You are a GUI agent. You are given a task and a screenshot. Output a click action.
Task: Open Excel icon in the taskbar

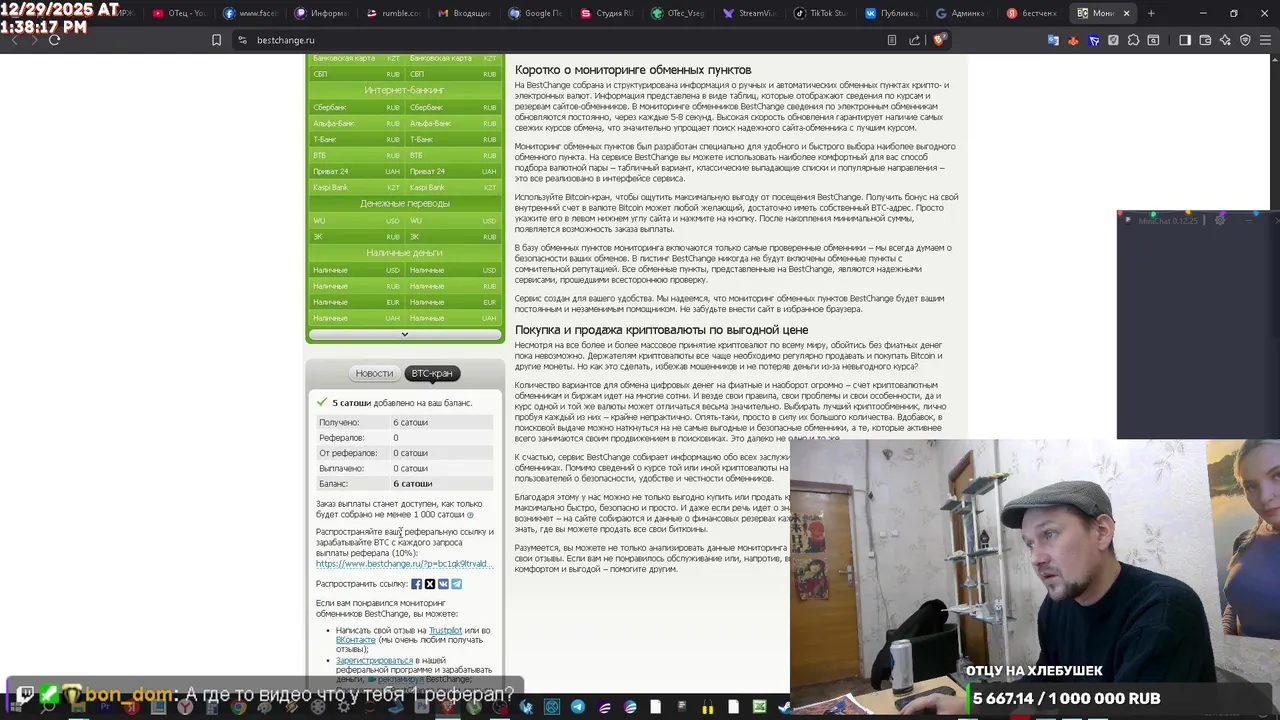coord(760,707)
